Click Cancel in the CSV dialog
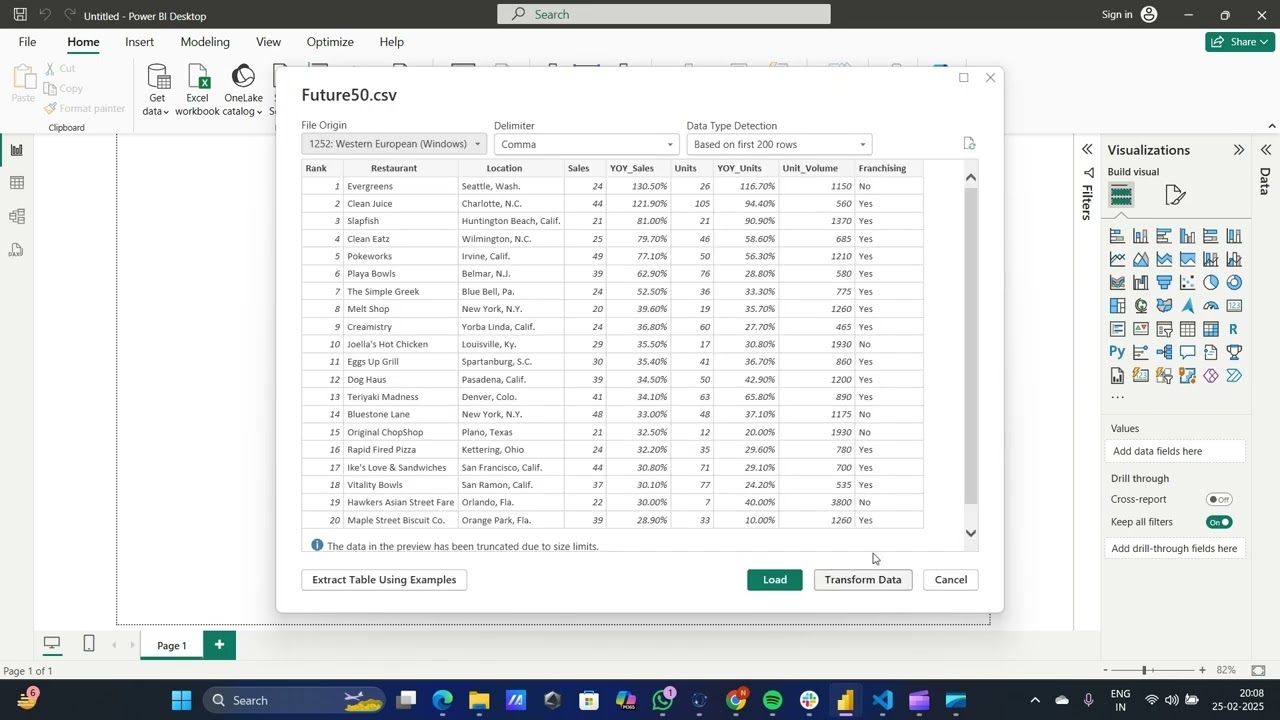Image resolution: width=1280 pixels, height=720 pixels. click(951, 580)
